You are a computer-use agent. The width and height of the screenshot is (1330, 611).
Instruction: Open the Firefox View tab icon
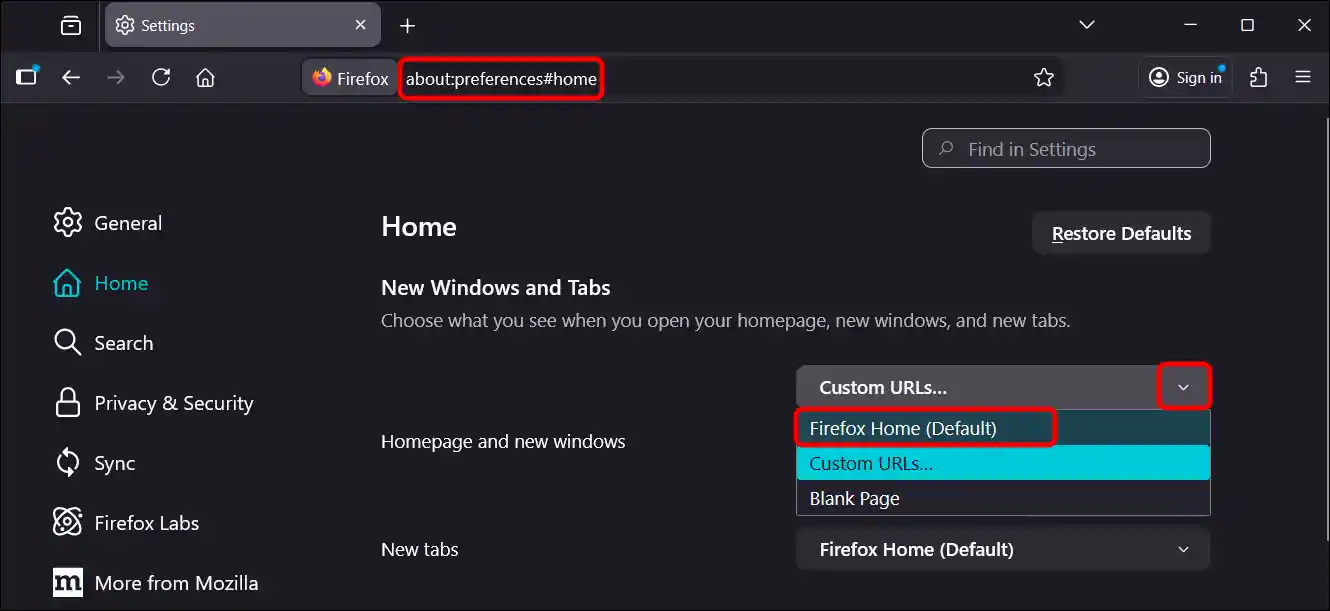pos(70,25)
